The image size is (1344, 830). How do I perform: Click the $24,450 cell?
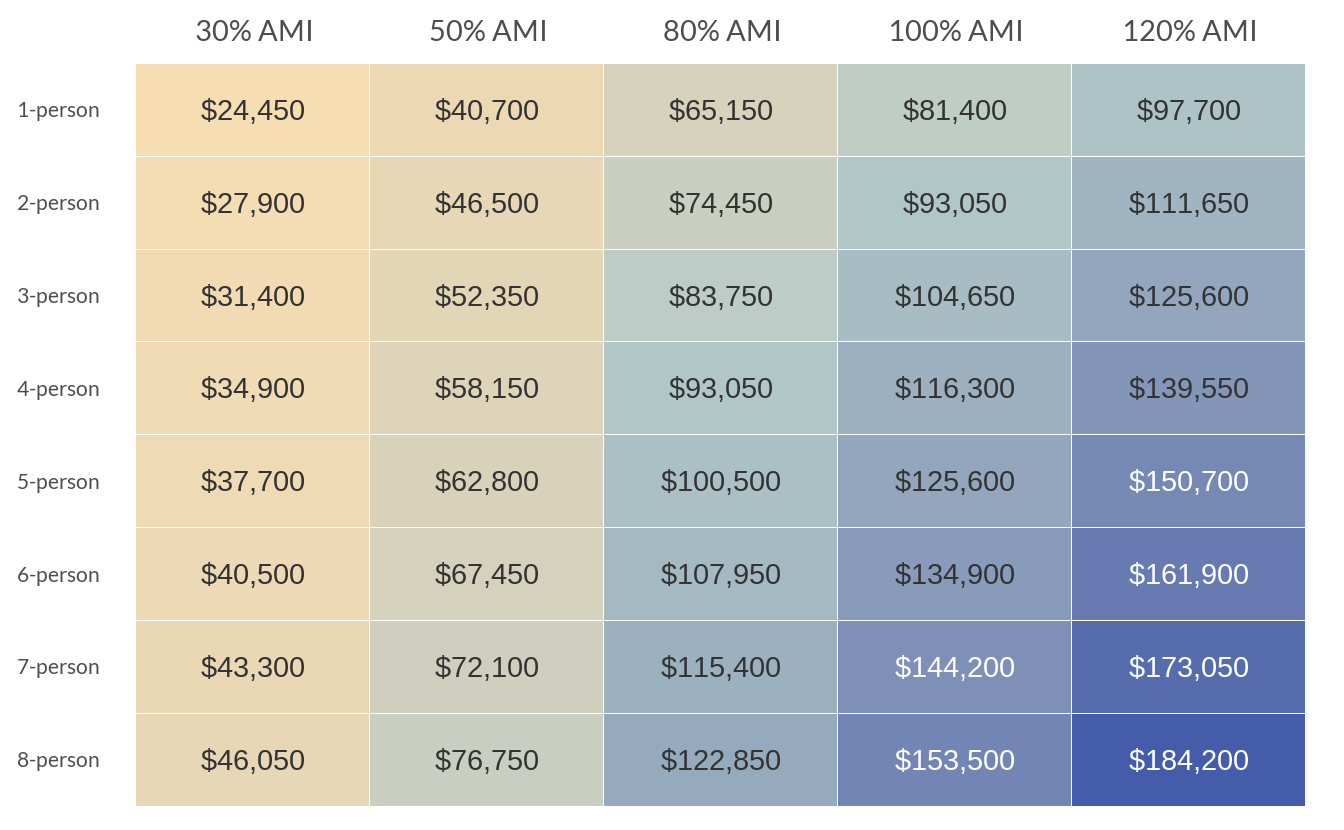click(x=253, y=110)
